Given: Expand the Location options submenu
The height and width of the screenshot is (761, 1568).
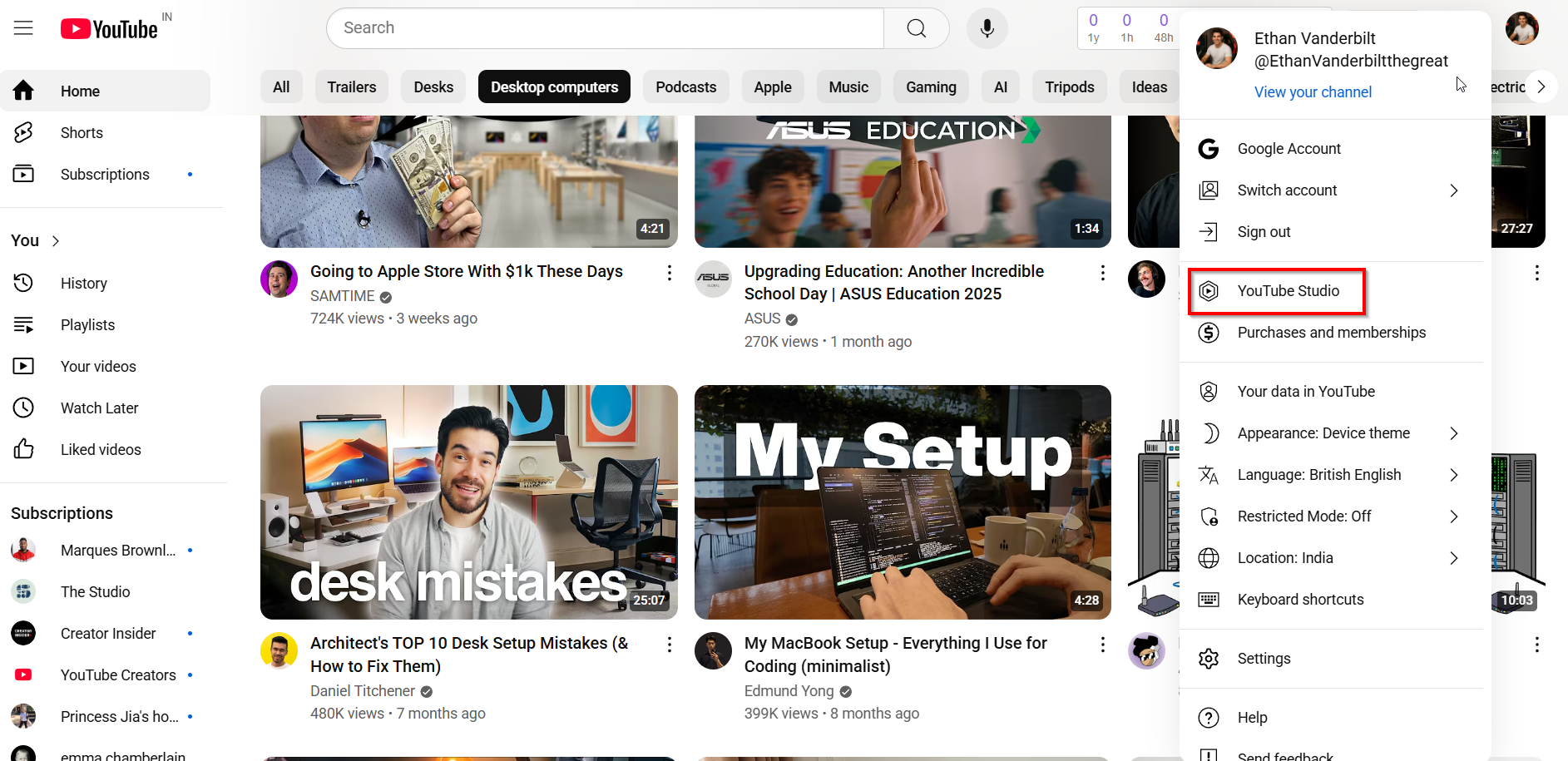Looking at the screenshot, I should [x=1285, y=557].
